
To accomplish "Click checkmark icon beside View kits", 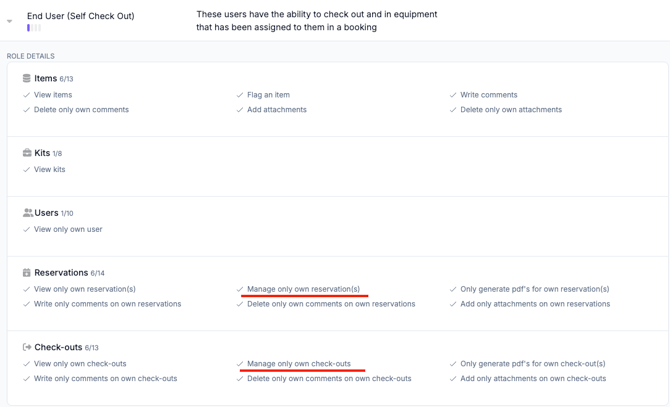I will point(27,170).
